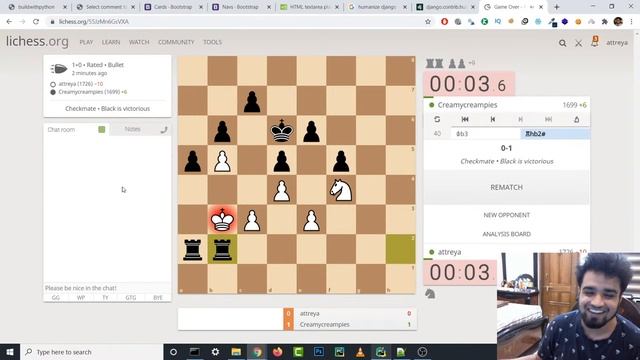Open the extensions puzzle icon
Screen dimensions: 640x360
(604, 22)
